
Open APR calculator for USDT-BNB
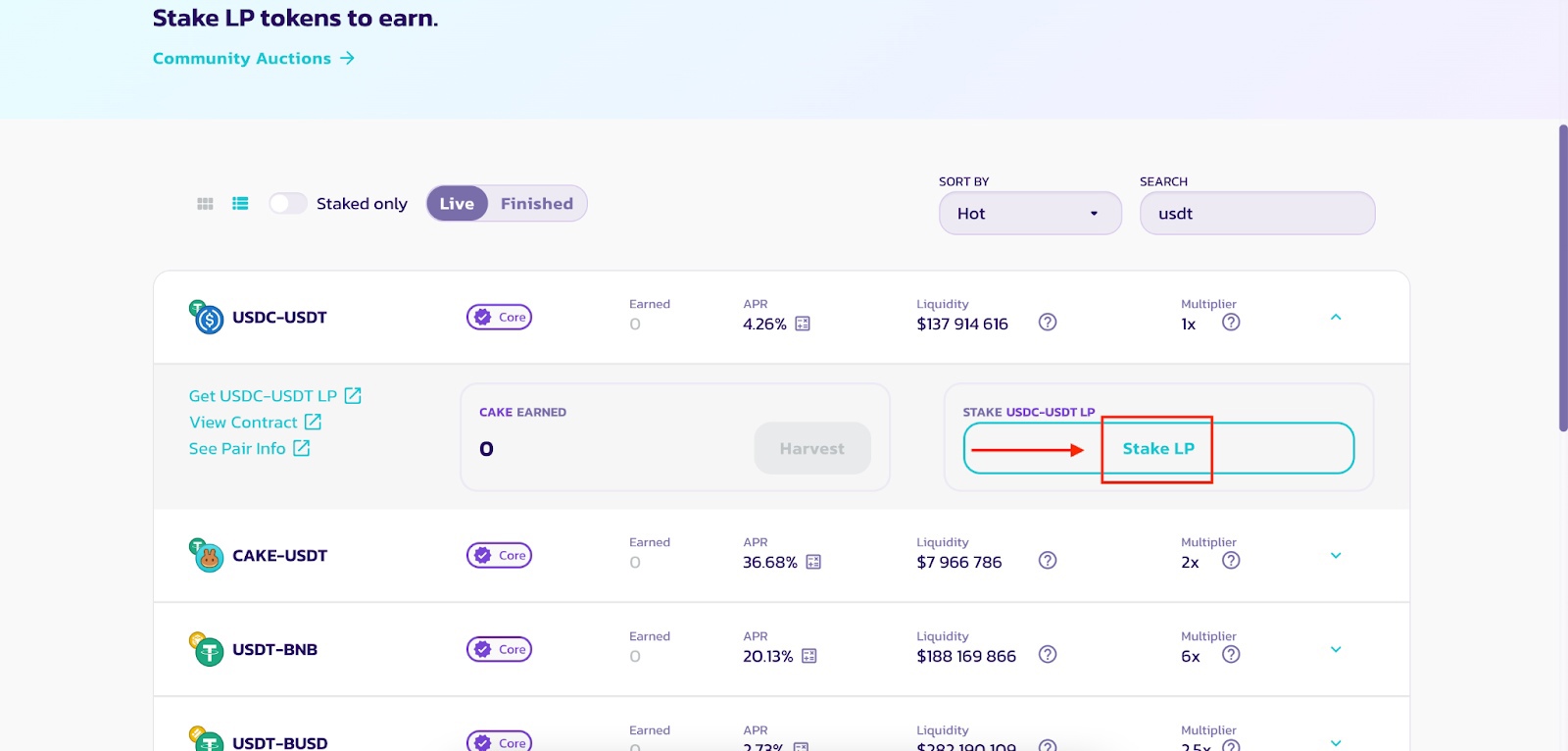[809, 656]
